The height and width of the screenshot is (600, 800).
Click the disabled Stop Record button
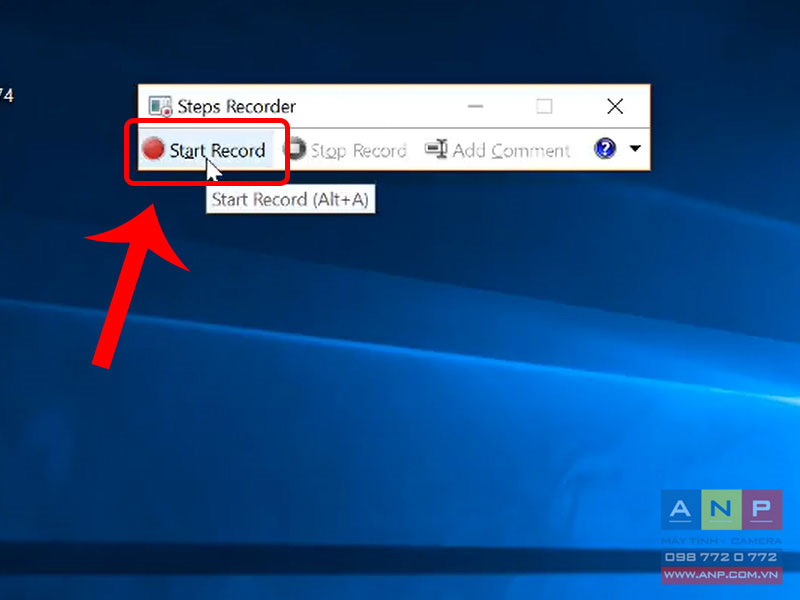(345, 150)
